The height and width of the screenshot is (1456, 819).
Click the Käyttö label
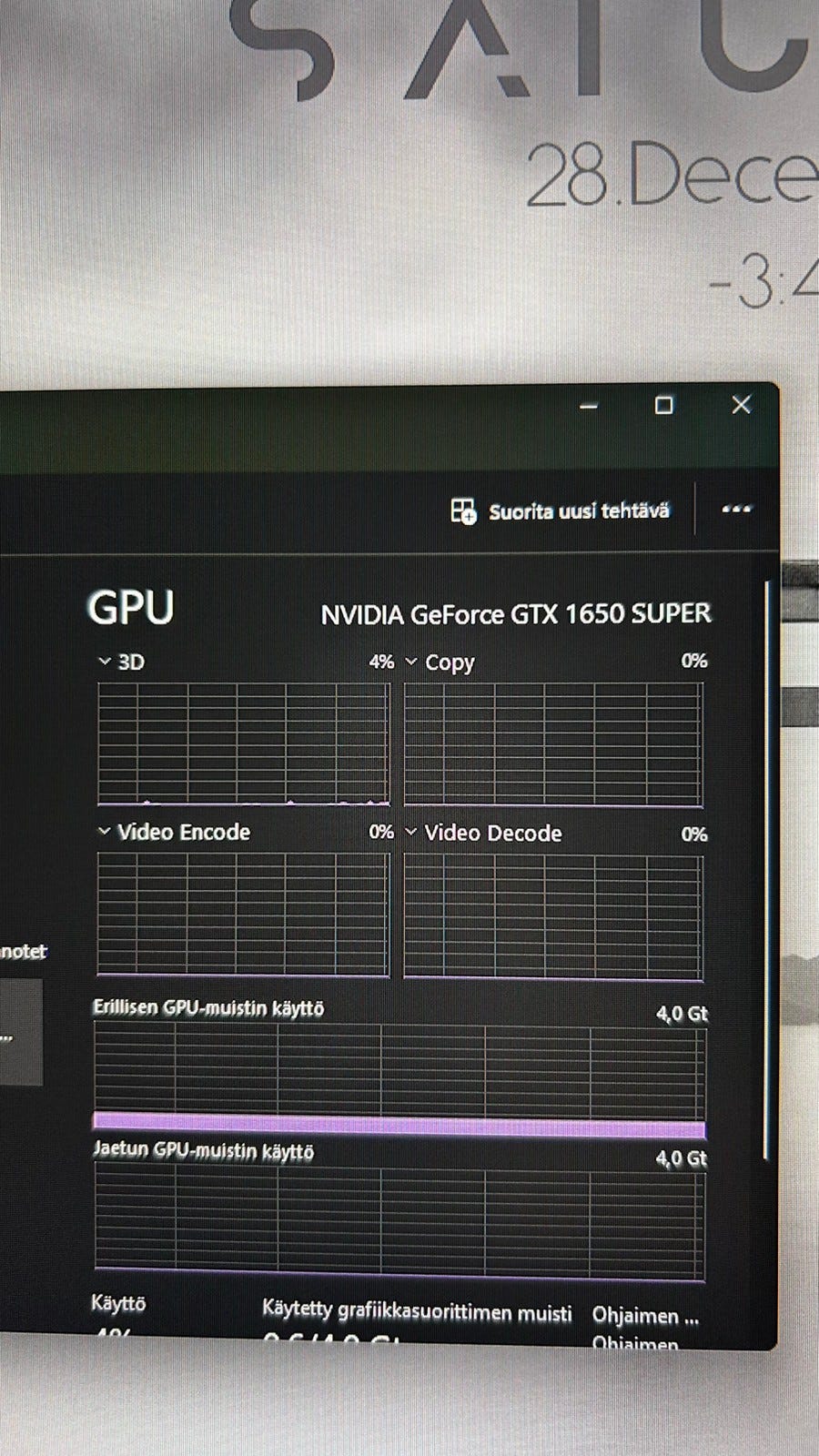point(118,1303)
